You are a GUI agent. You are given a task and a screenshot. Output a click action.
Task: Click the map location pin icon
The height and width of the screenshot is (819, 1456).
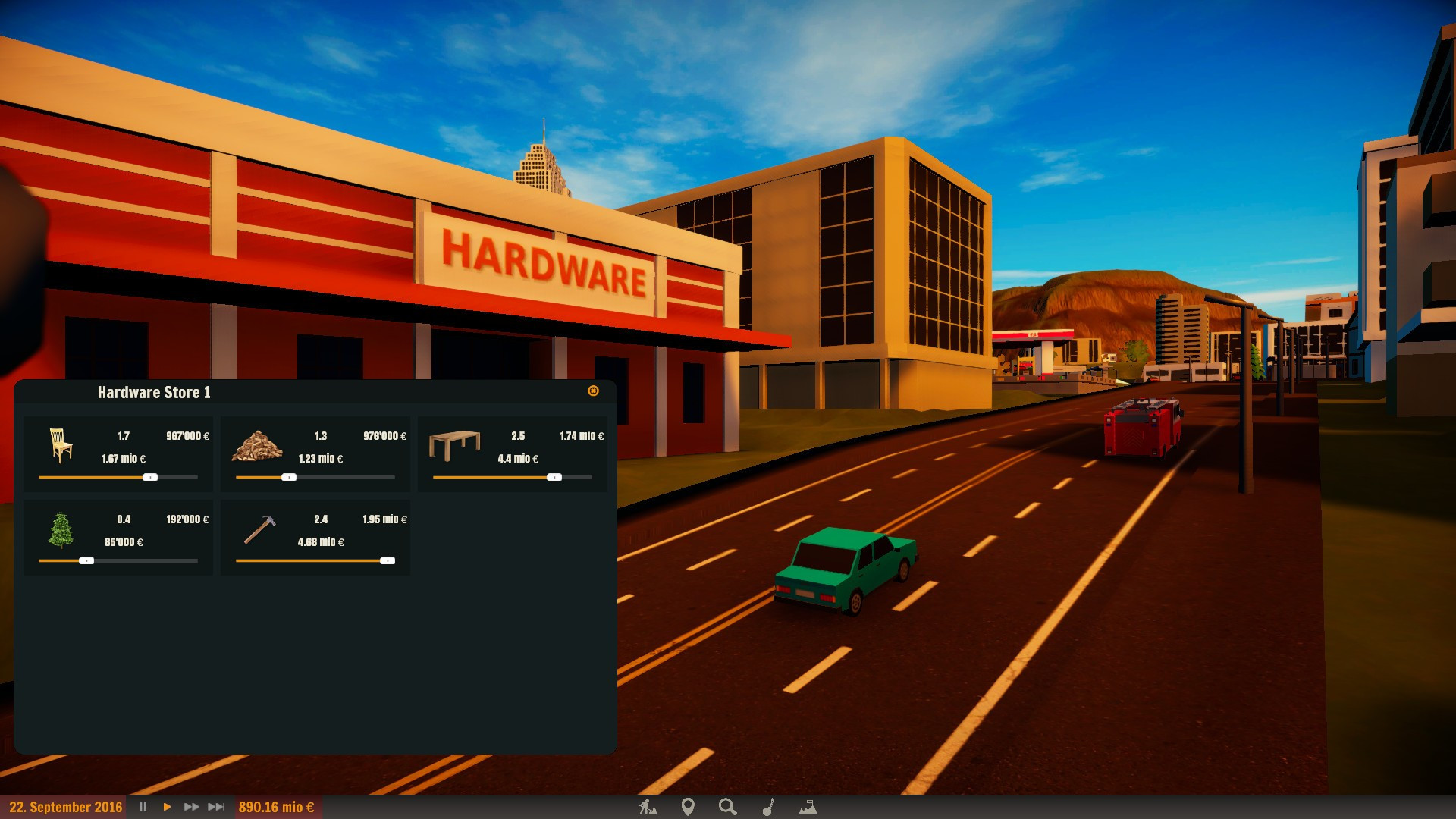coord(688,807)
